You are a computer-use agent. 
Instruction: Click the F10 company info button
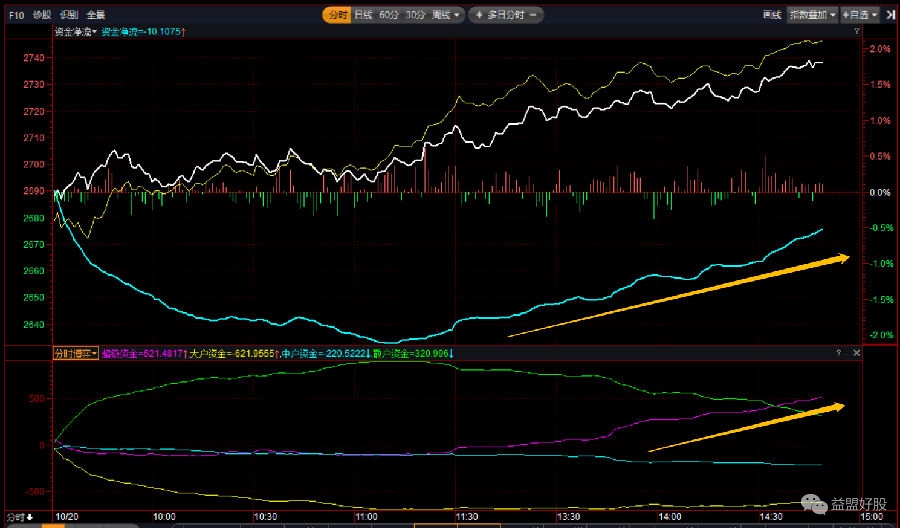click(x=15, y=15)
